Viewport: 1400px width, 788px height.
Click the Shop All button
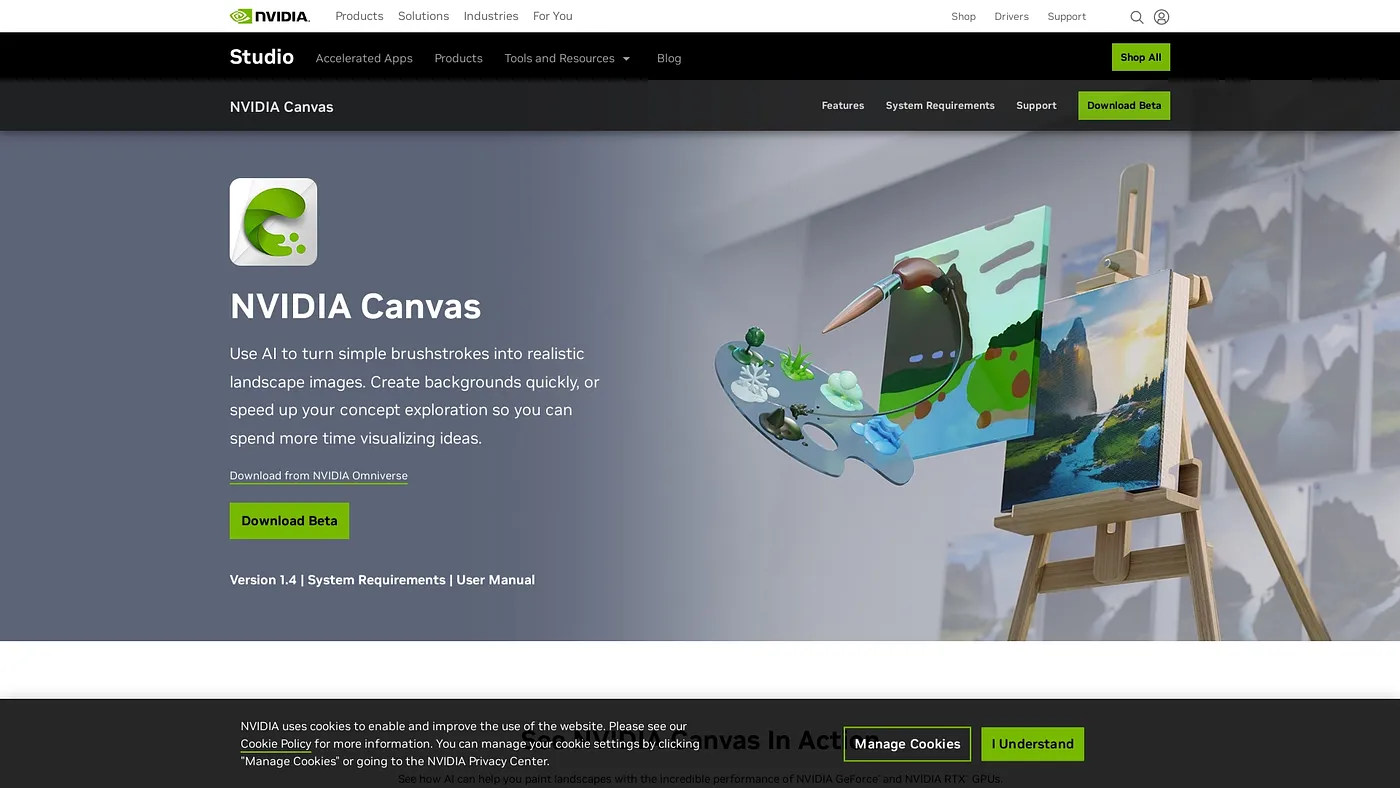pyautogui.click(x=1140, y=57)
